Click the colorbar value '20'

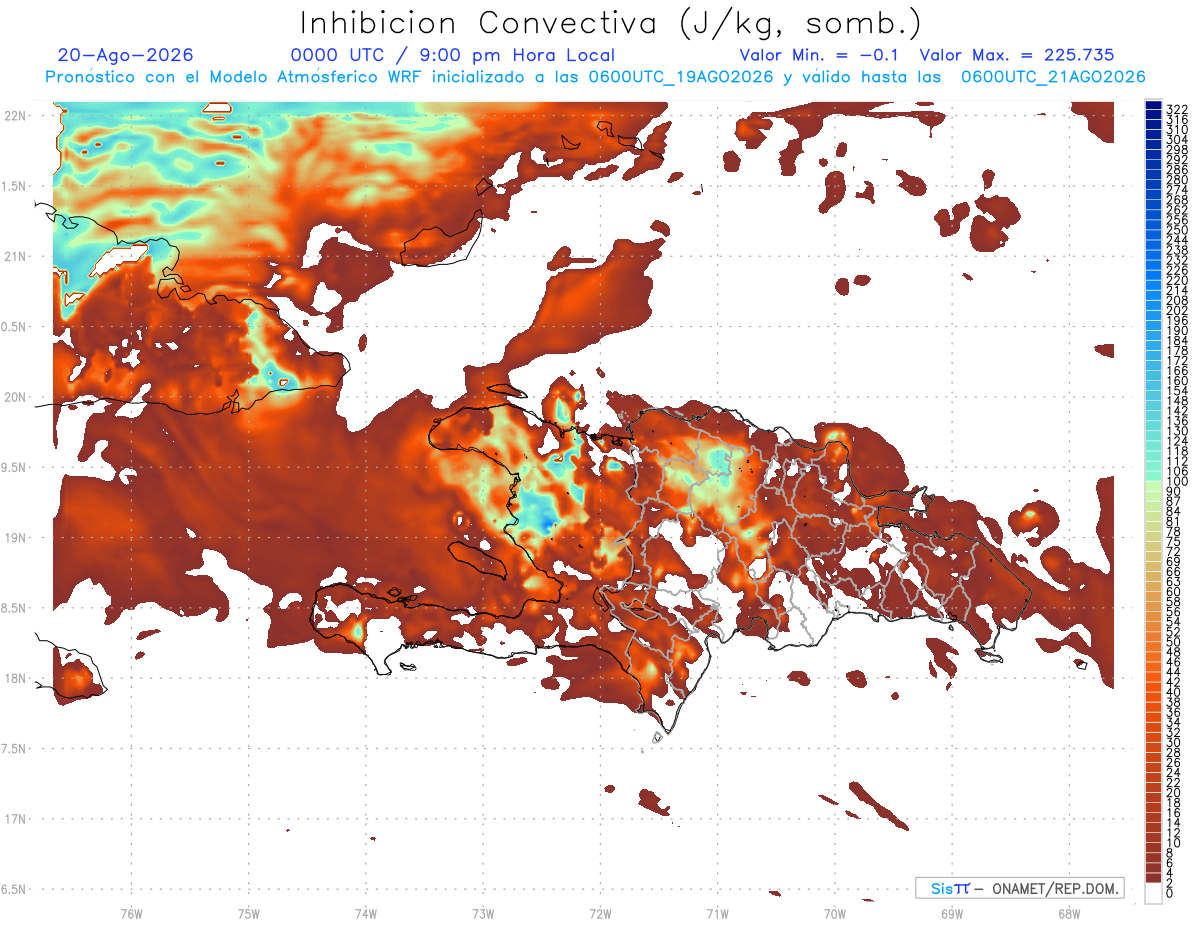pyautogui.click(x=1174, y=793)
